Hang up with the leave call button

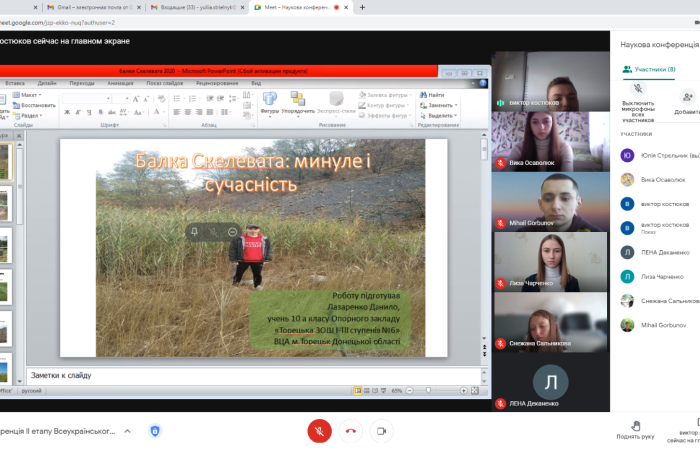(x=350, y=431)
